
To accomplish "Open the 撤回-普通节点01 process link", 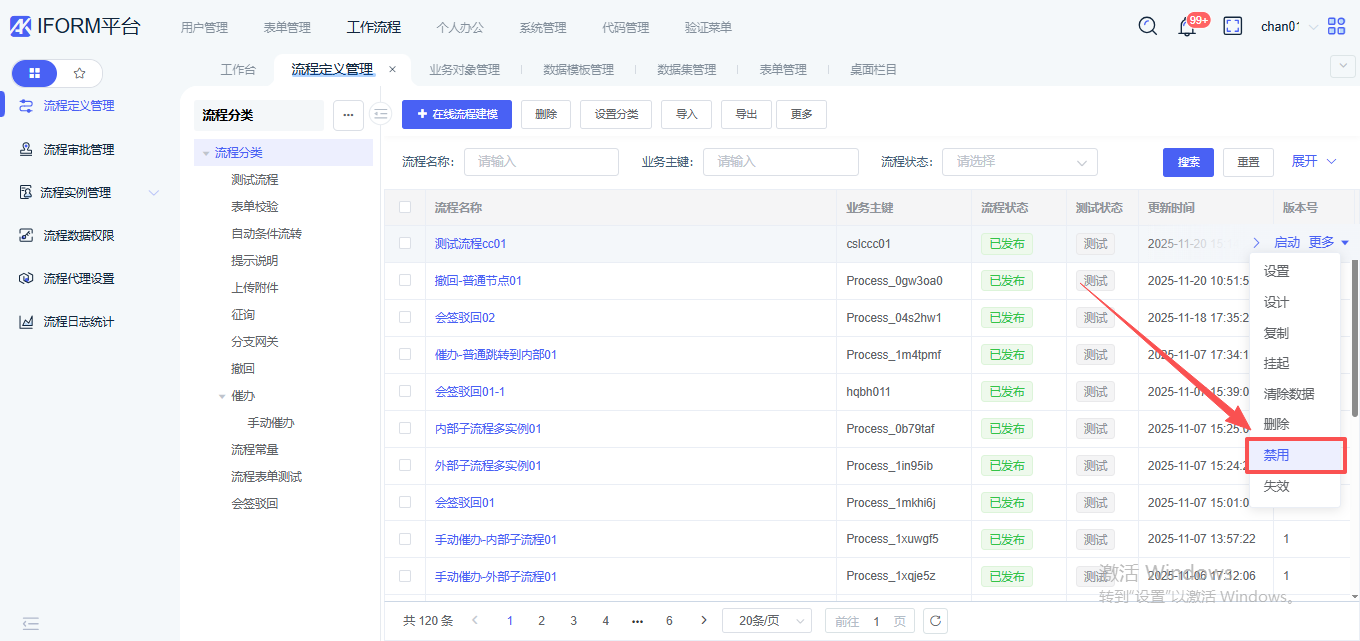I will (478, 281).
